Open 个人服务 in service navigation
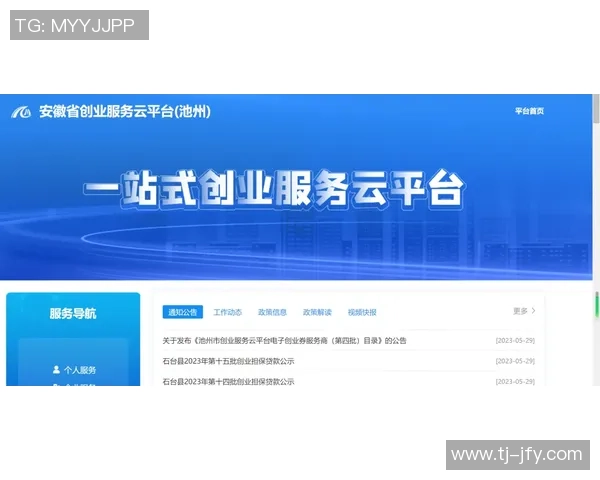Image resolution: width=600 pixels, height=480 pixels. 80,370
